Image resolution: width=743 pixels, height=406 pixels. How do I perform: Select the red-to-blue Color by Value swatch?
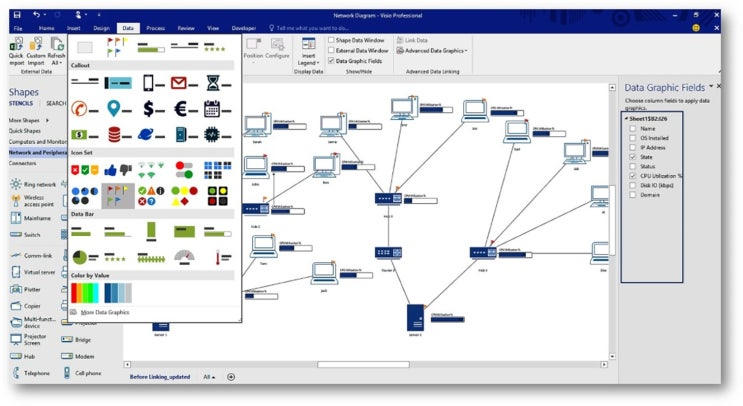(85, 293)
